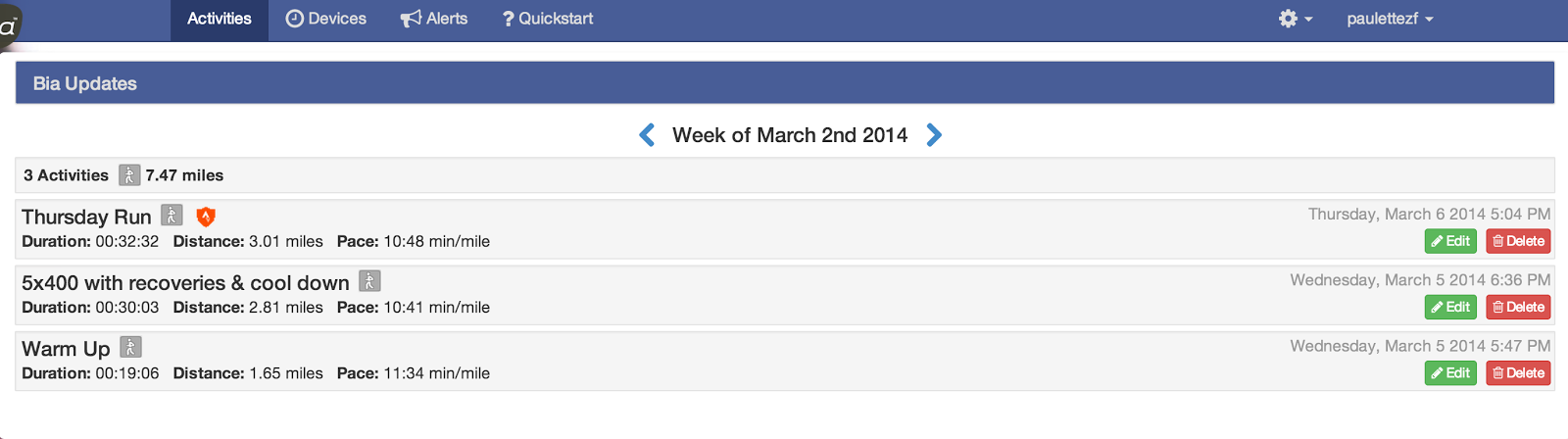Click the orange shield badge on Thursday Run
The image size is (1568, 439).
point(206,217)
